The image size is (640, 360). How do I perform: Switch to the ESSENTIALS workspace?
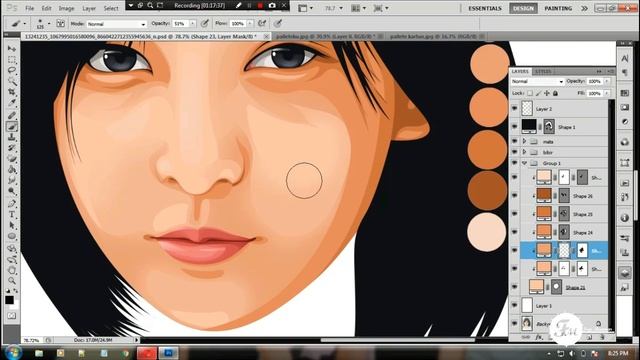[485, 8]
